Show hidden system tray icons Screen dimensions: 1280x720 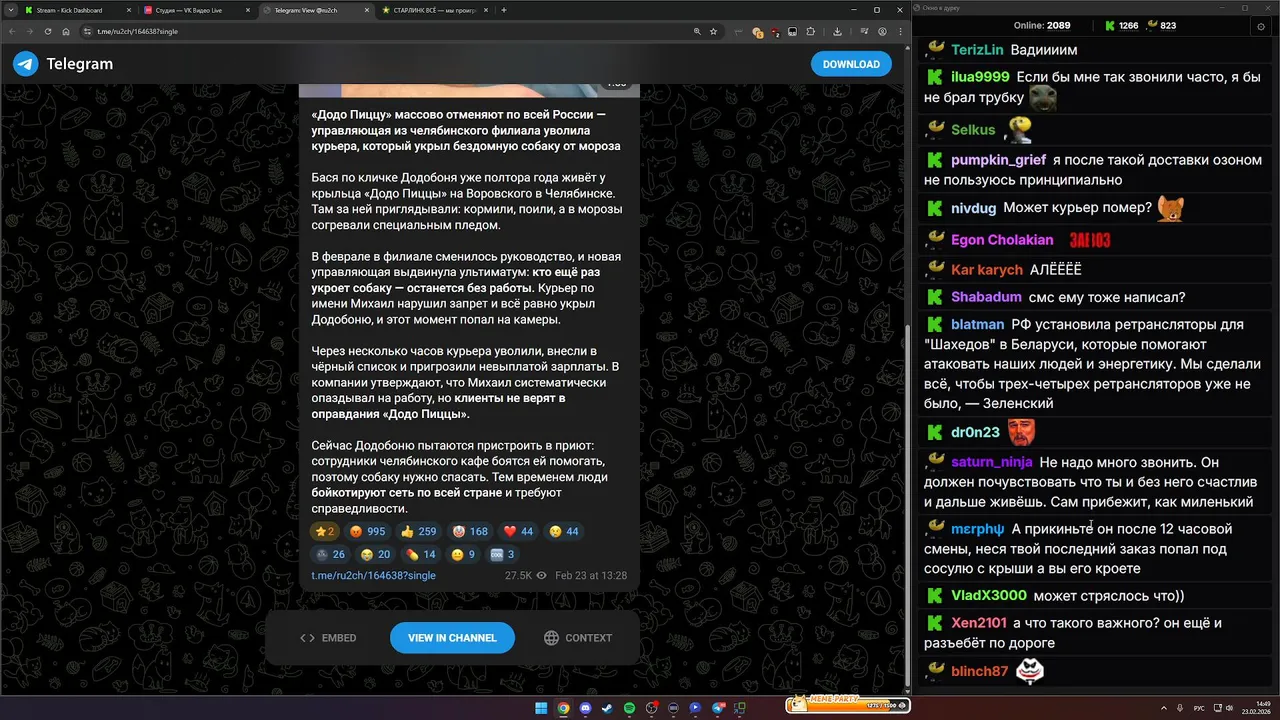(x=1163, y=708)
